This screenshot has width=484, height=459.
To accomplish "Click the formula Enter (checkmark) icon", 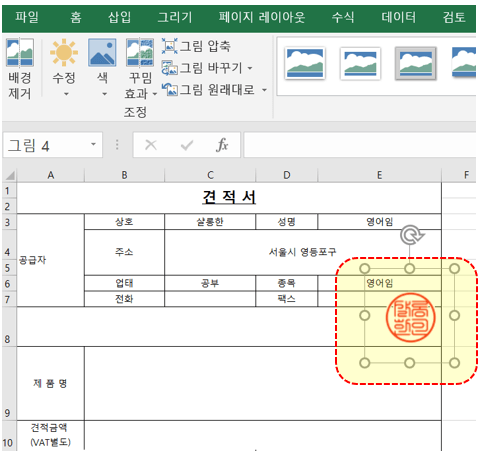I will pyautogui.click(x=187, y=145).
